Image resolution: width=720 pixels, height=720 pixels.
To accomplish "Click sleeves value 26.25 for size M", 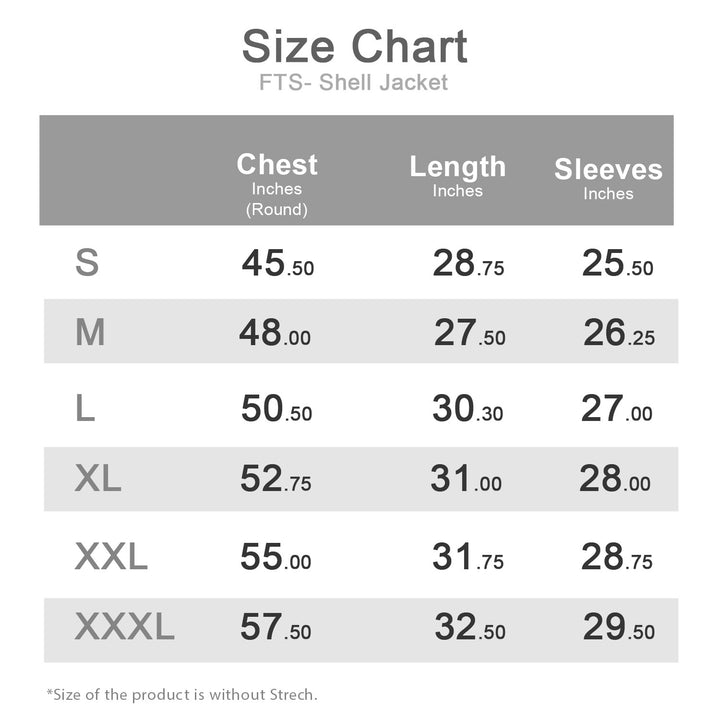I will [x=619, y=334].
